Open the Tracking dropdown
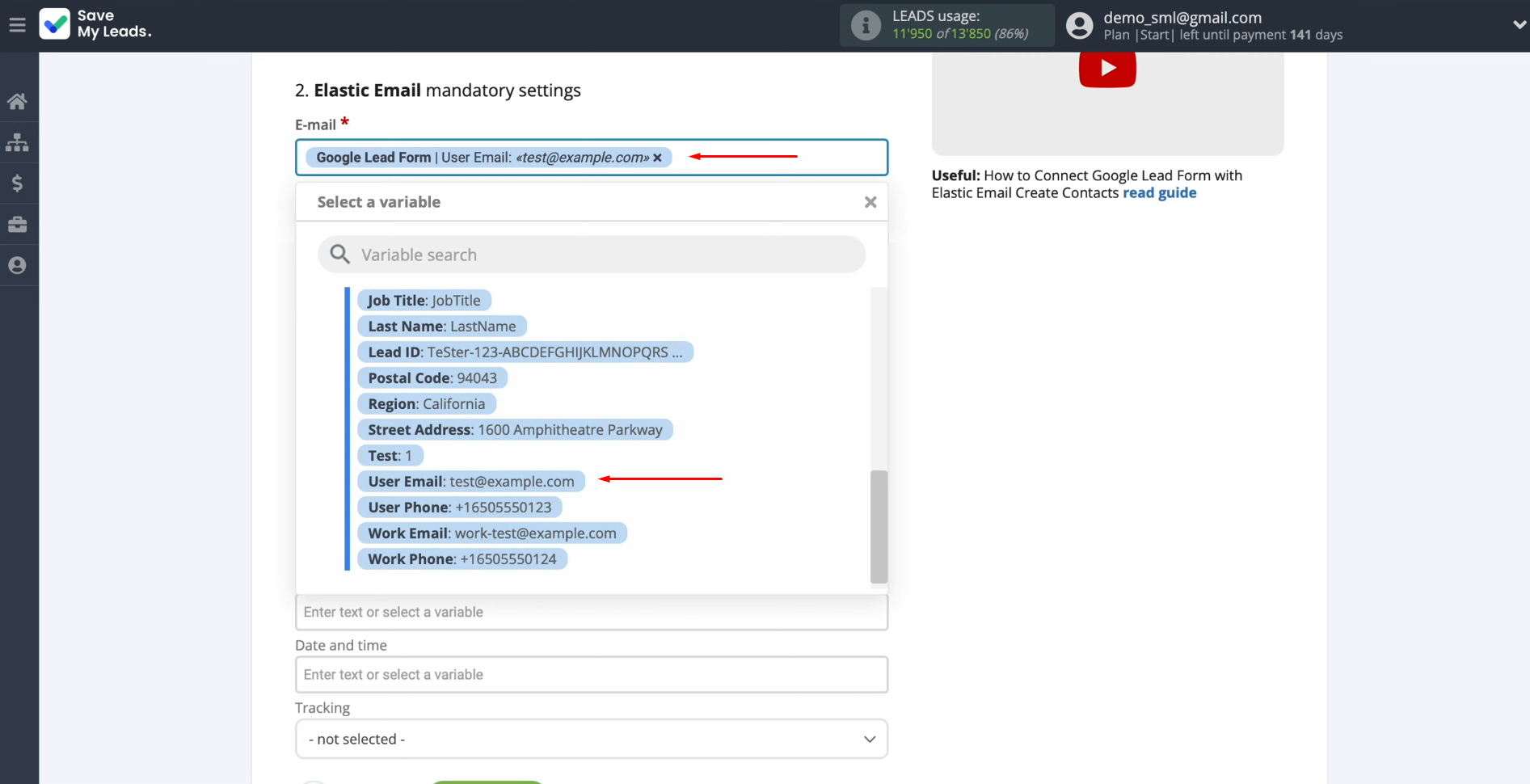Screen dimensions: 1530x784 [x=592, y=740]
